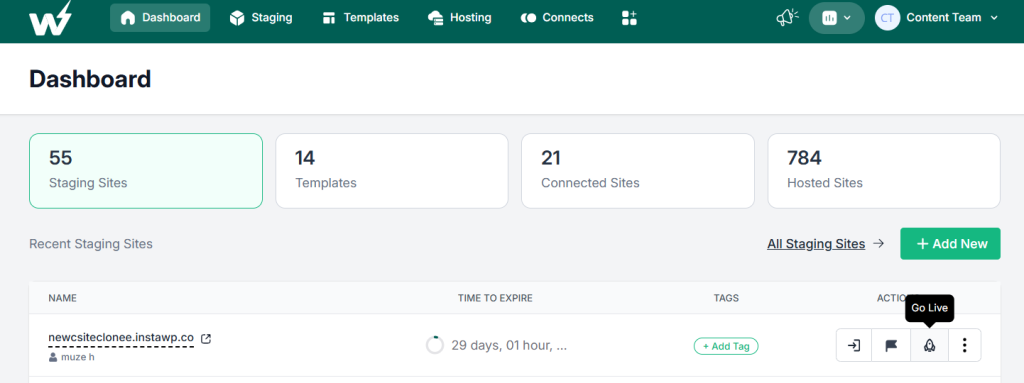Click the TAGS column header
The width and height of the screenshot is (1024, 383).
726,298
